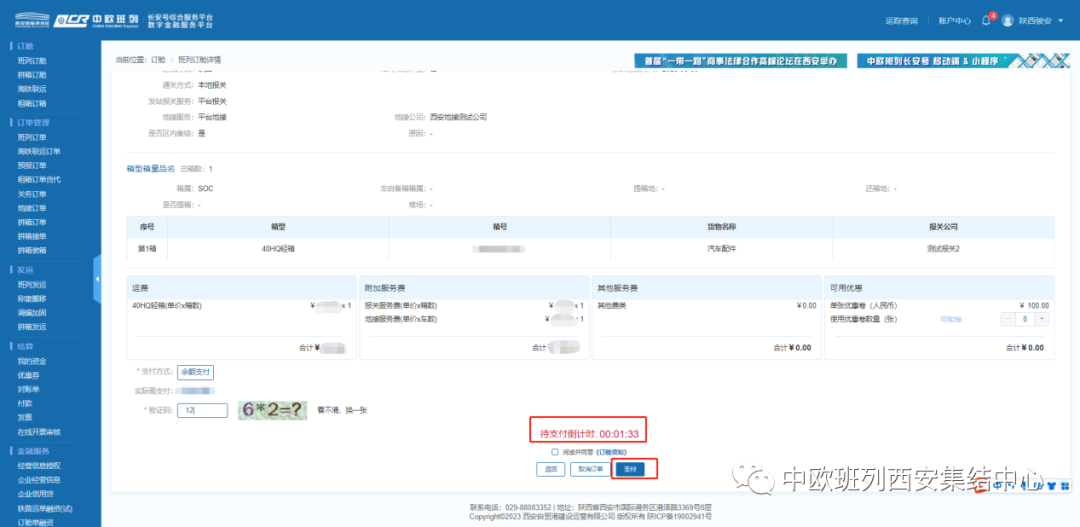Click the 汽车配件 cargo name cell
The height and width of the screenshot is (527, 1080).
pos(721,249)
